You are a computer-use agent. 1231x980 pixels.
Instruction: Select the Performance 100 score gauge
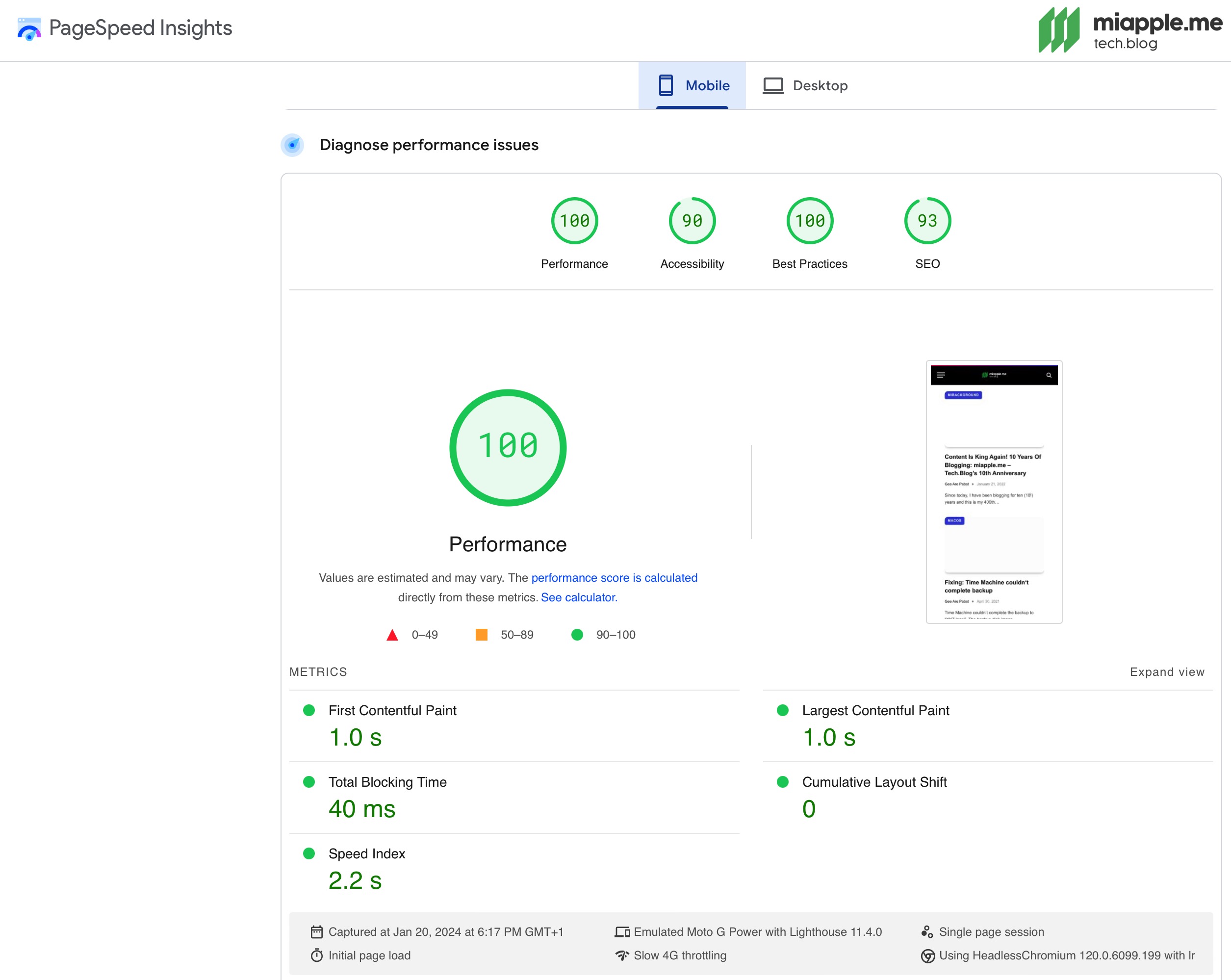(x=574, y=220)
